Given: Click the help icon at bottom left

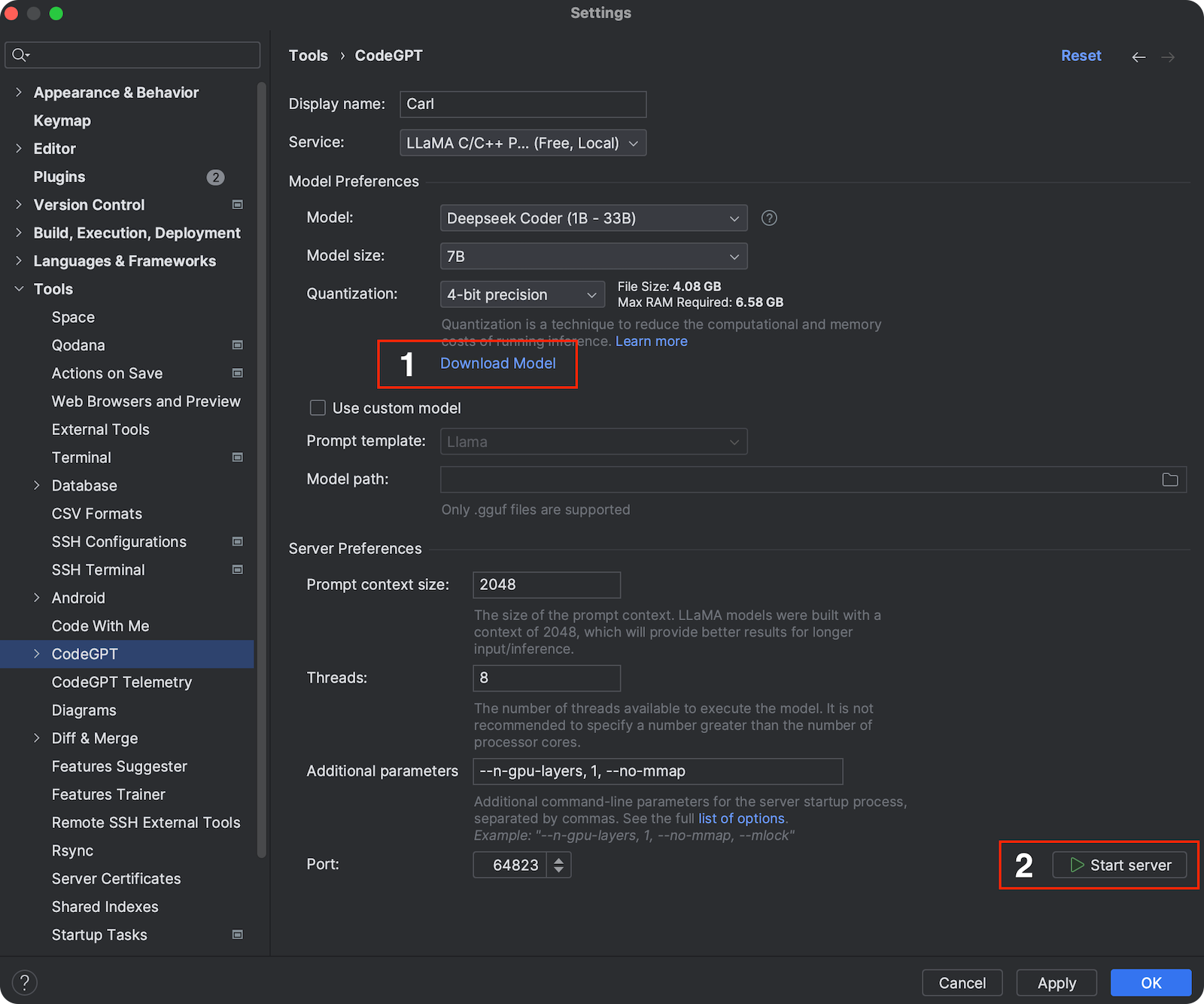Looking at the screenshot, I should coord(25,982).
